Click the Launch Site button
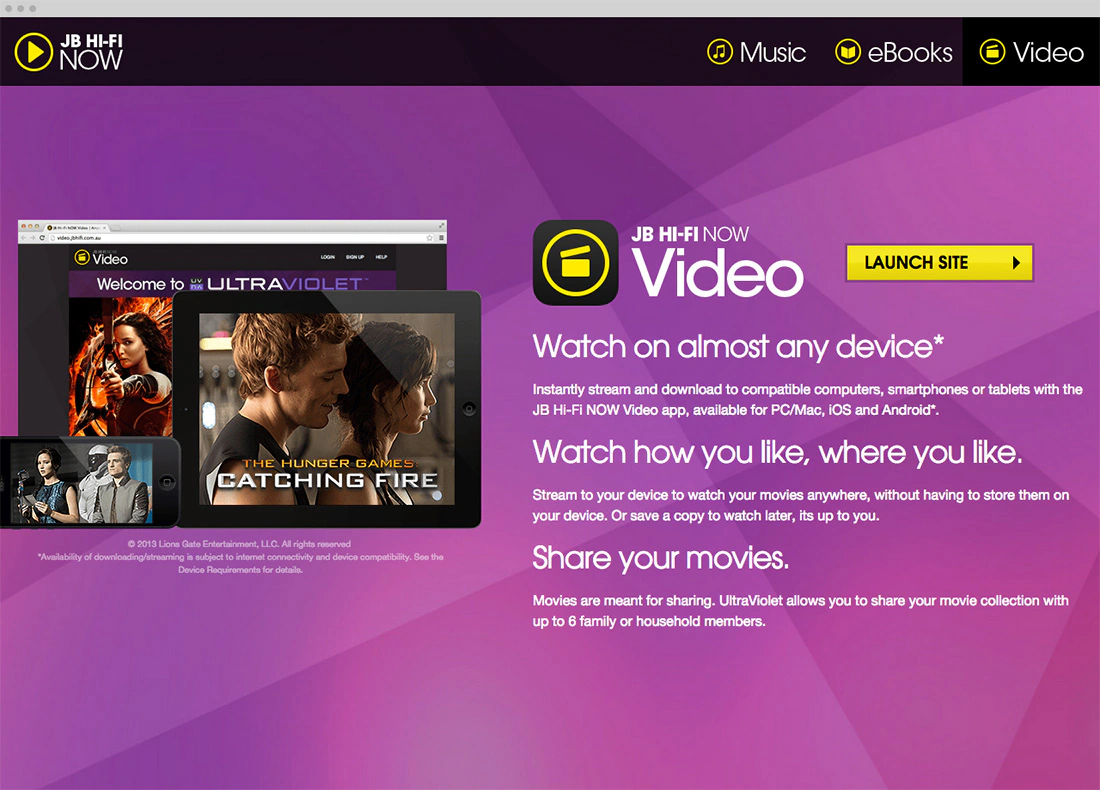Image resolution: width=1100 pixels, height=790 pixels. [x=939, y=263]
